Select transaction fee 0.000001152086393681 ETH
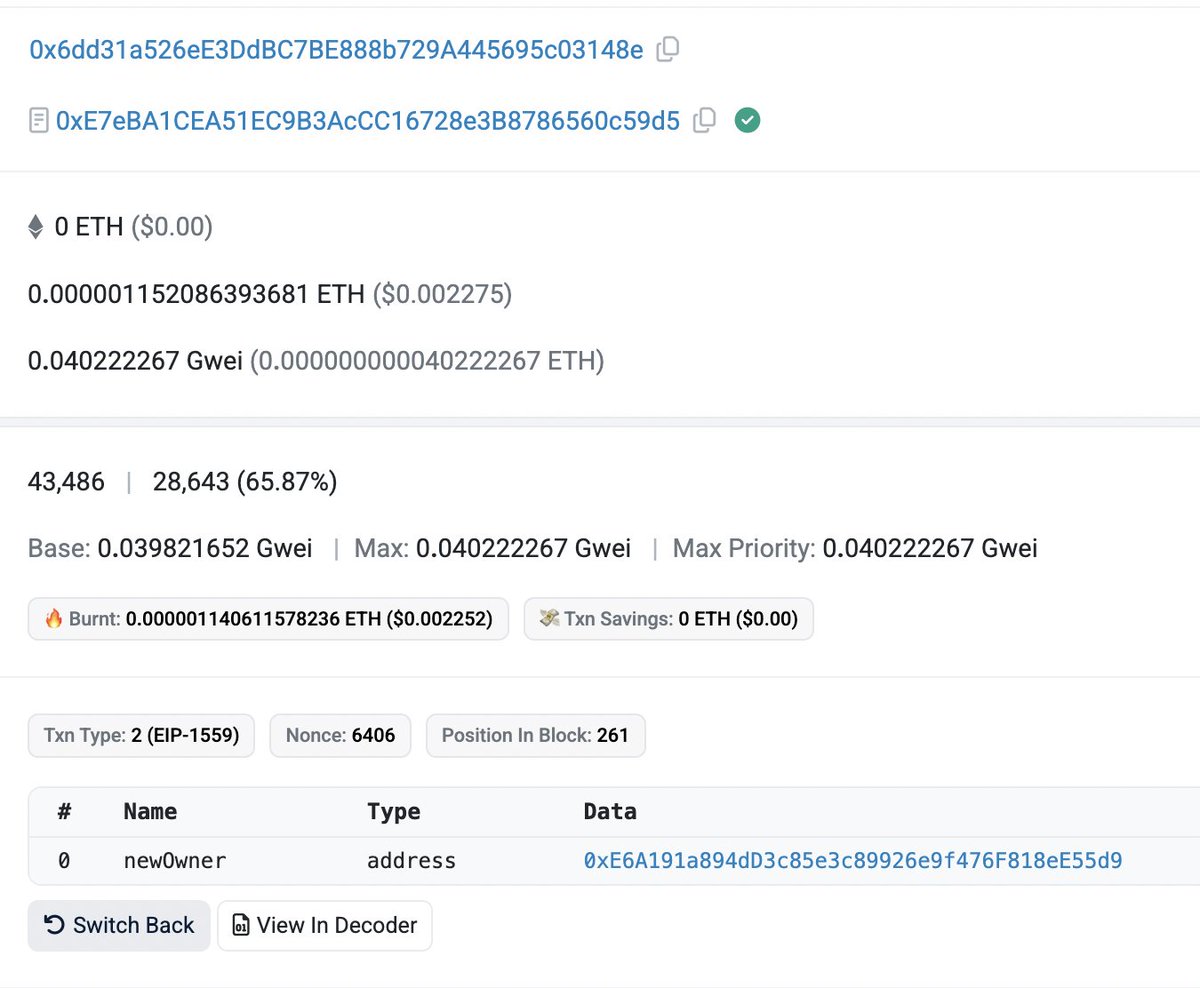1200x988 pixels. tap(197, 294)
